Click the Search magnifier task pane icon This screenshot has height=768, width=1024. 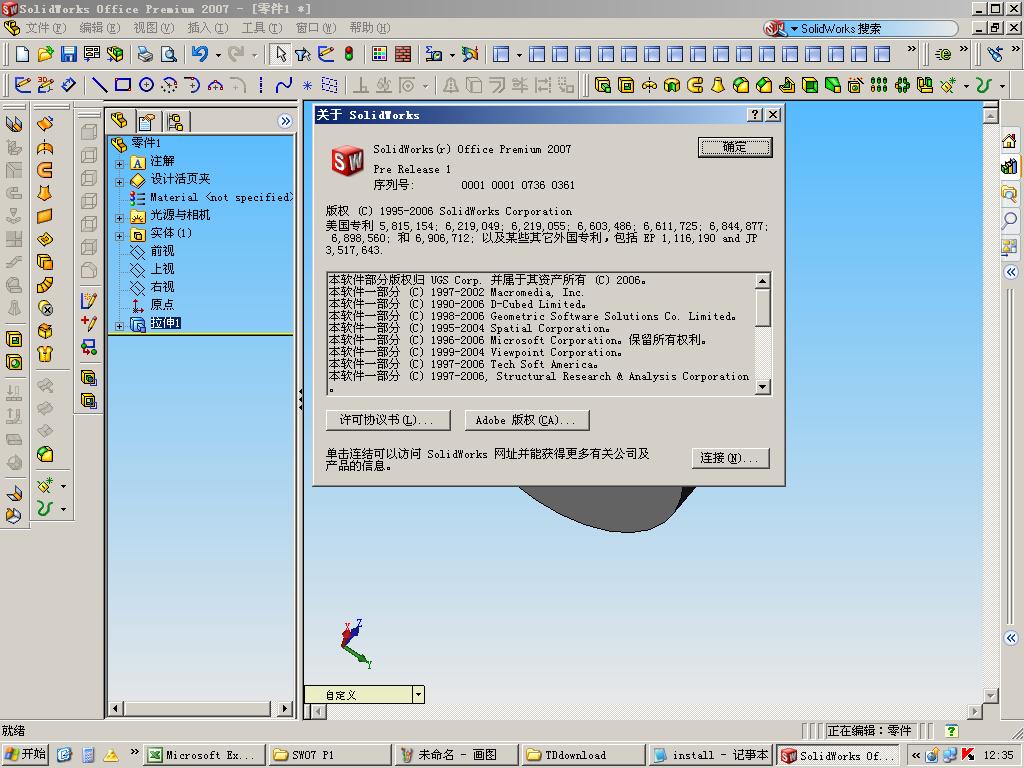tap(1009, 220)
